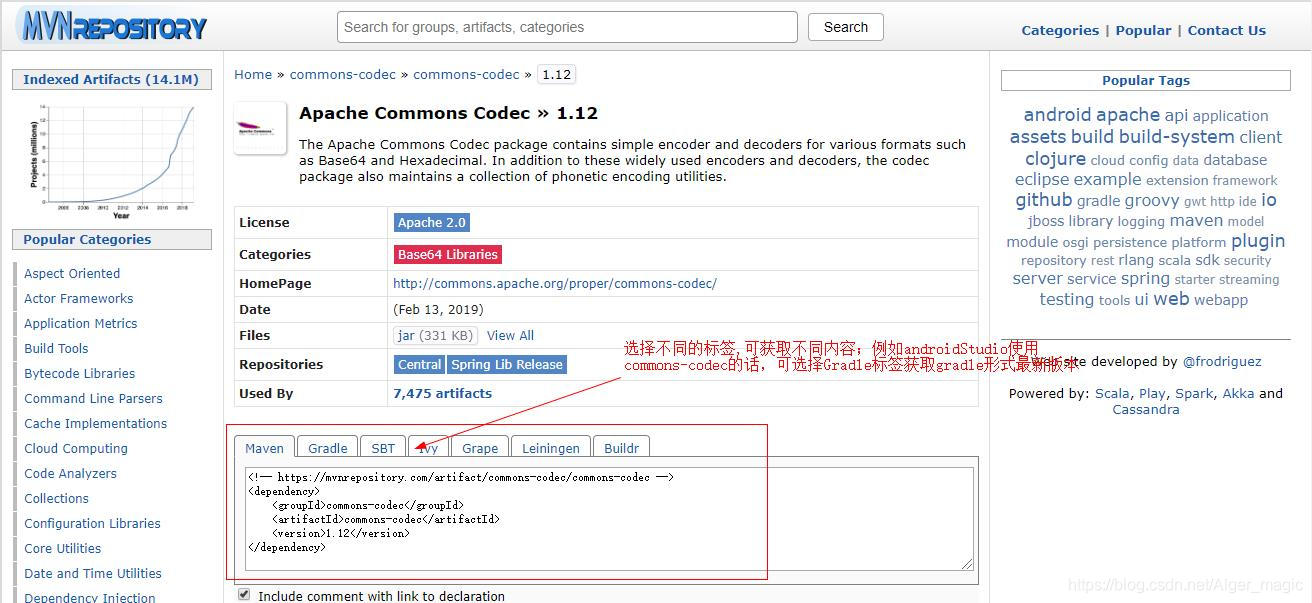The image size is (1312, 603).
Task: Open Date and Time Utilities category
Action: coord(93,573)
